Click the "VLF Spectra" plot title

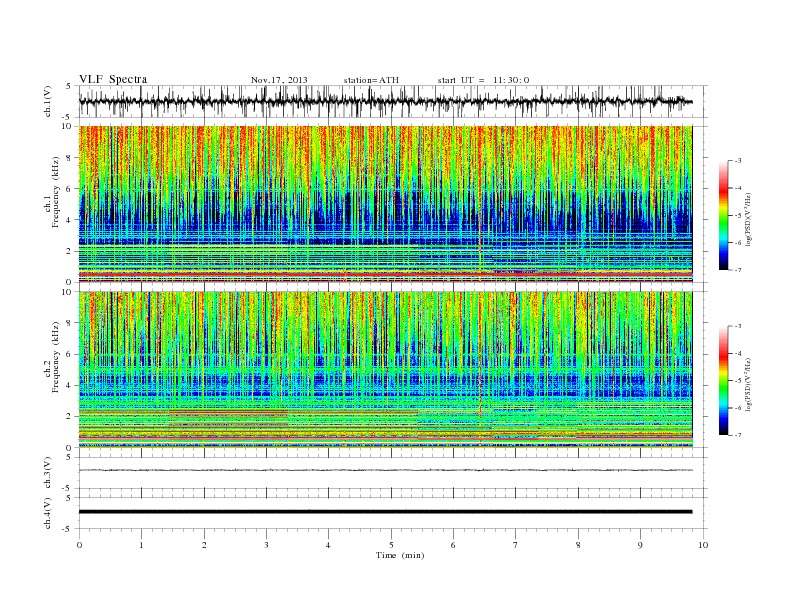pos(113,79)
